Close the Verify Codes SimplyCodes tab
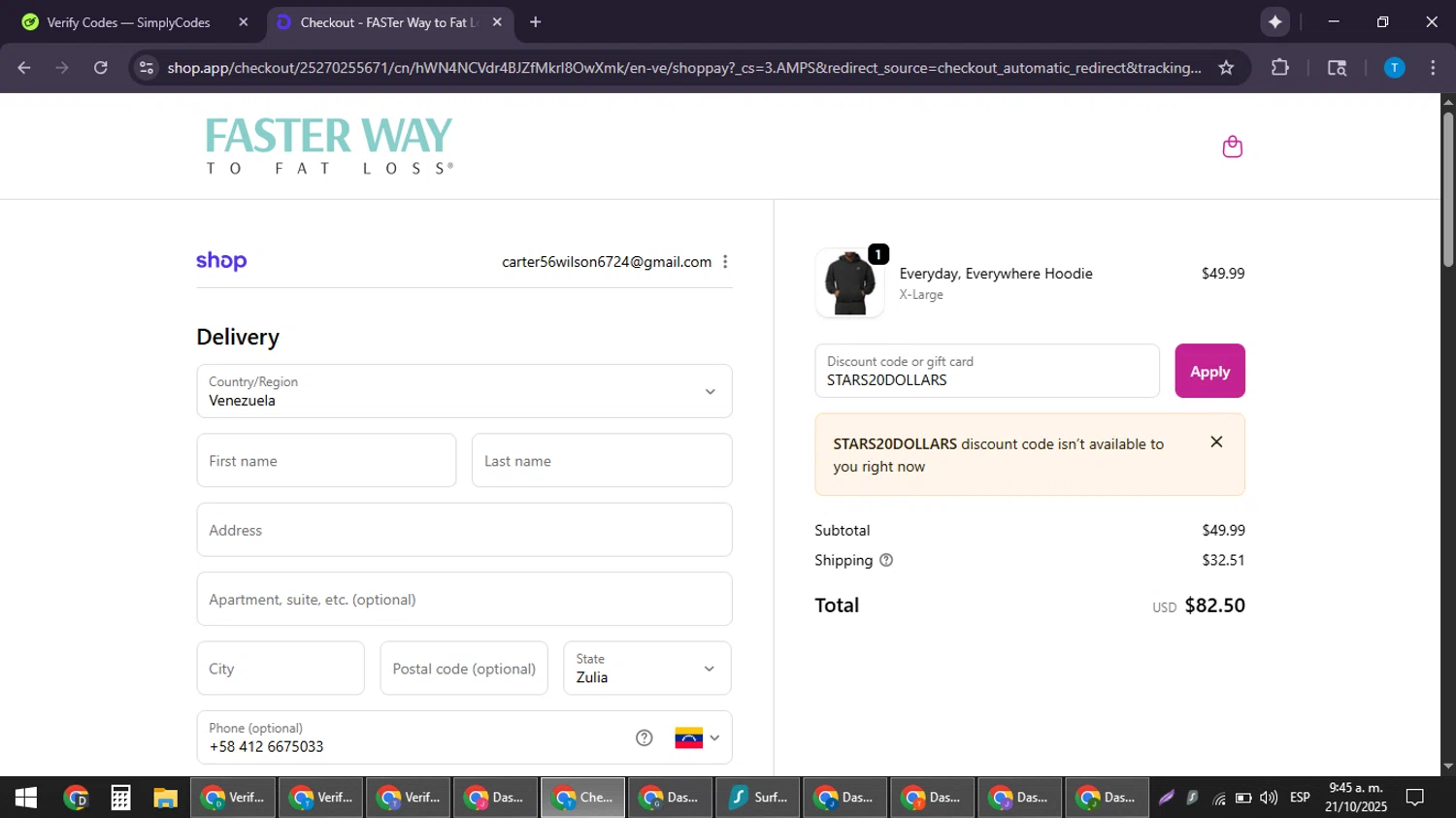 pos(244,21)
